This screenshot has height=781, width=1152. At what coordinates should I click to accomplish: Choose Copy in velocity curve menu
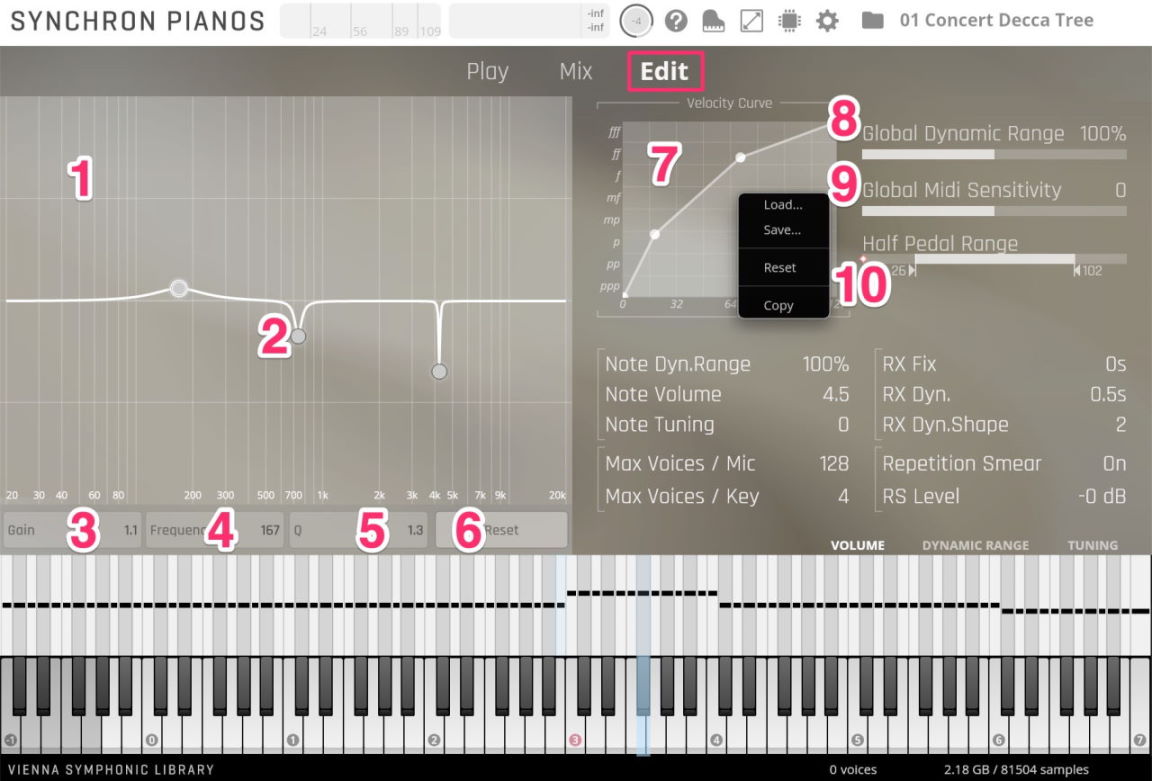point(779,306)
